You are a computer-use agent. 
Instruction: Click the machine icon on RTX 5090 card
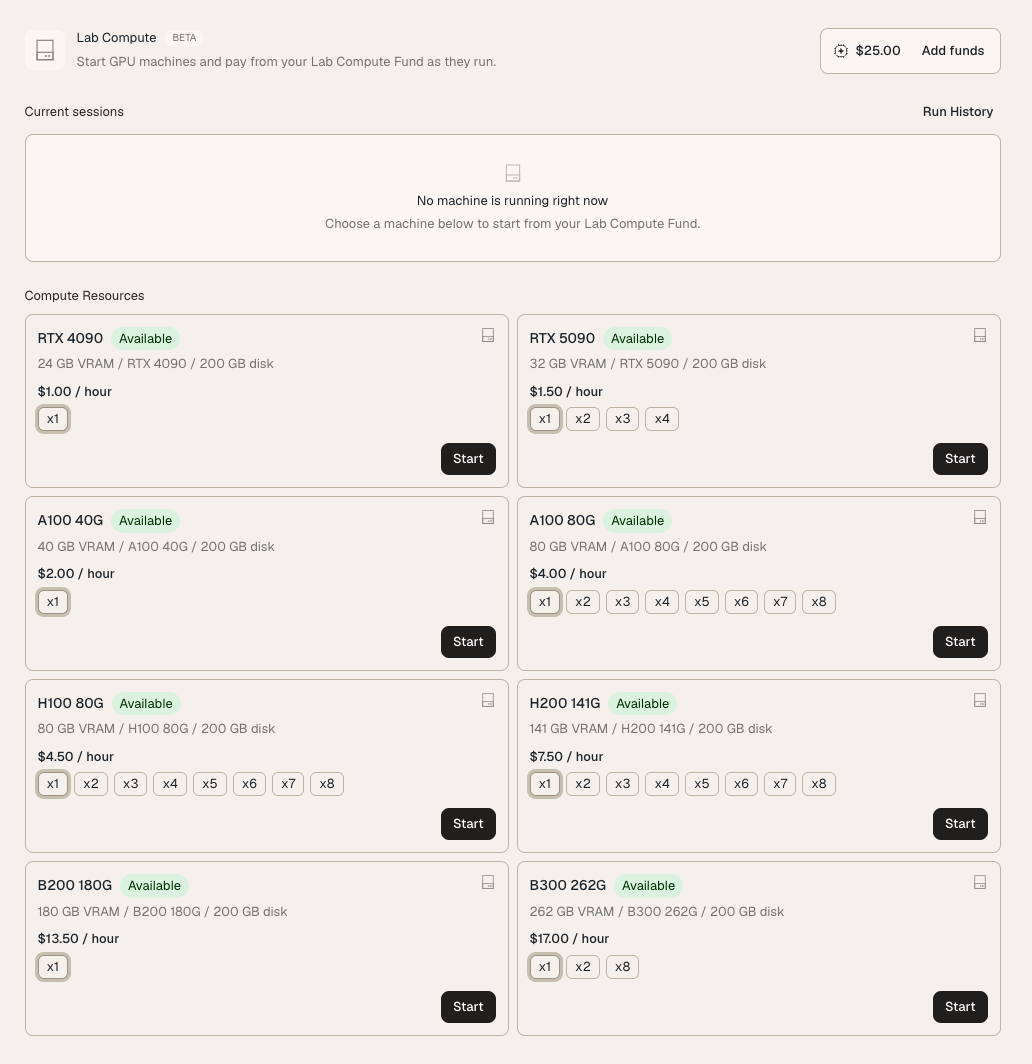[980, 335]
